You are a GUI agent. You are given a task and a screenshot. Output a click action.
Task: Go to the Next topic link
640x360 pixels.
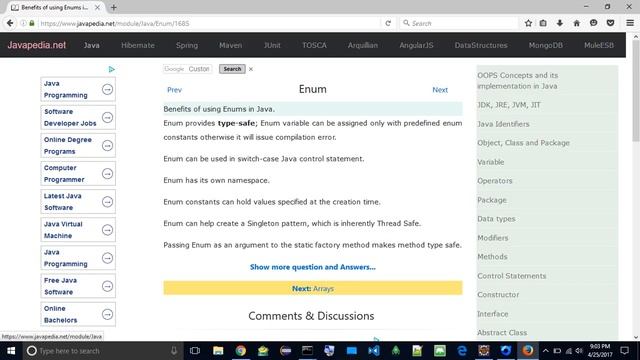440,90
